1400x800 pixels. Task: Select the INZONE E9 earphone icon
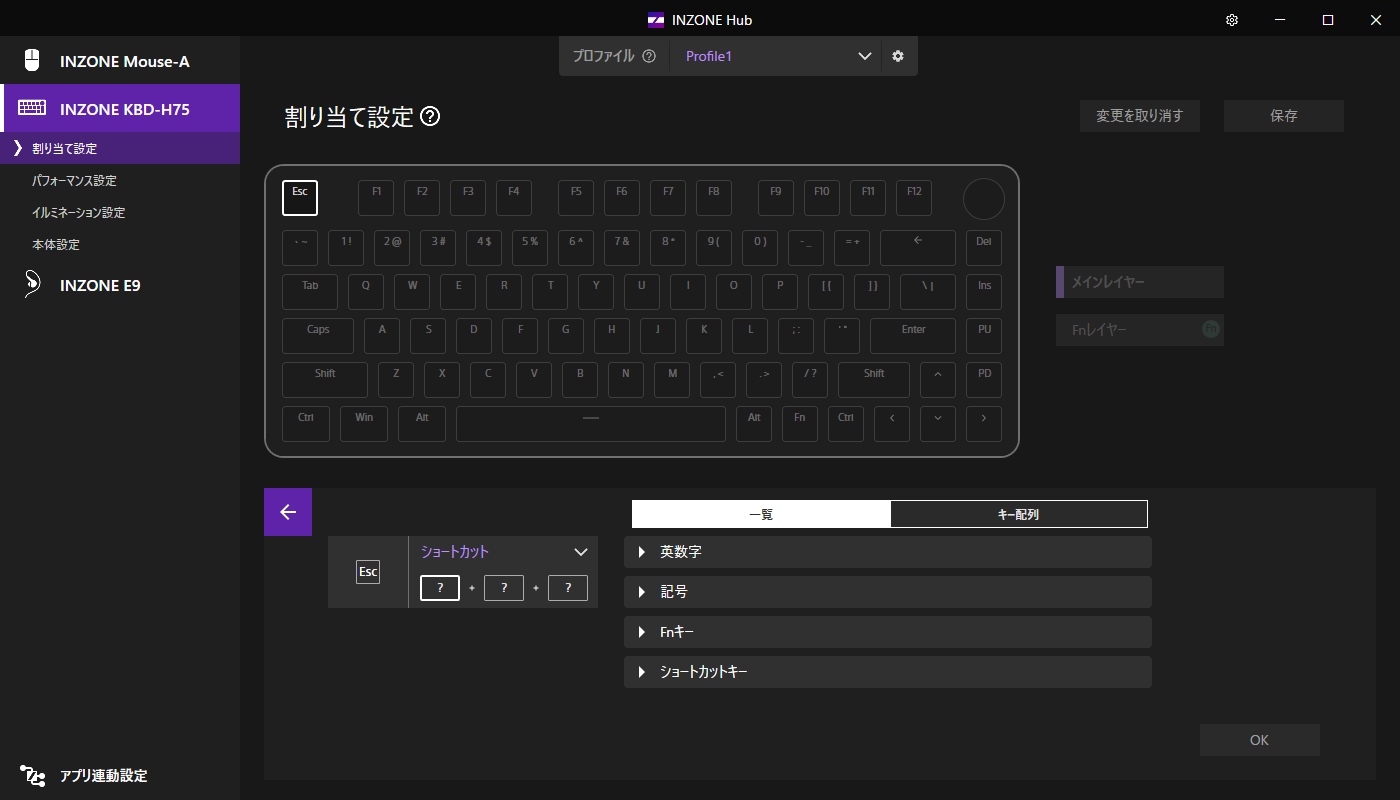tap(32, 285)
